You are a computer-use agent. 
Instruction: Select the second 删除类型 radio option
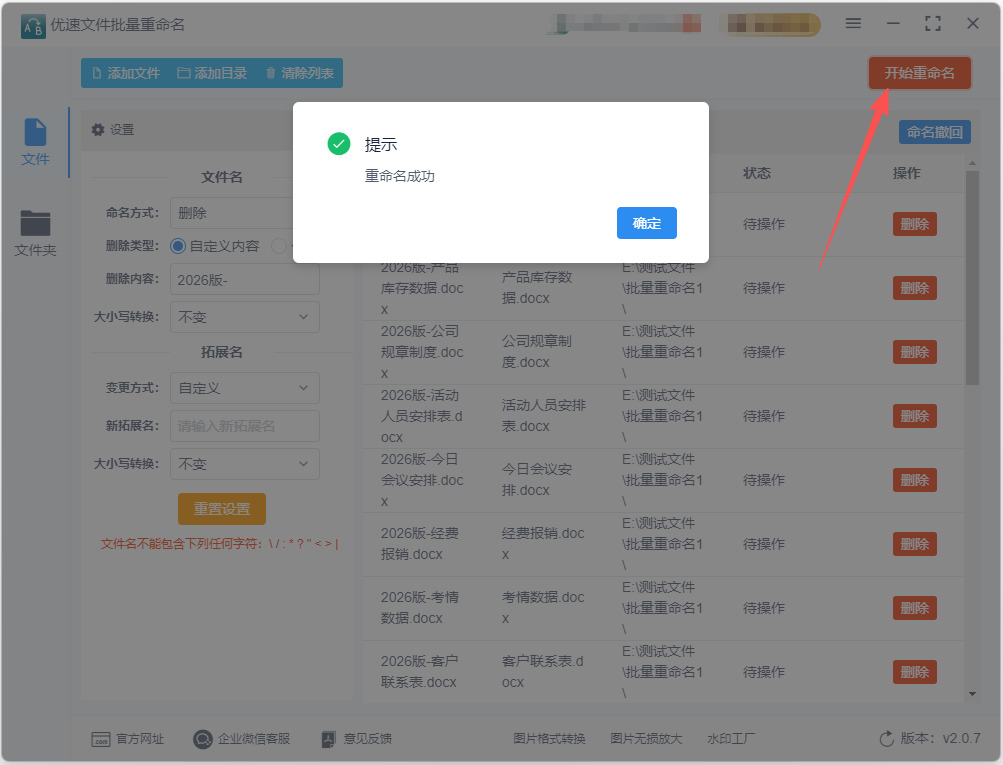pos(278,246)
